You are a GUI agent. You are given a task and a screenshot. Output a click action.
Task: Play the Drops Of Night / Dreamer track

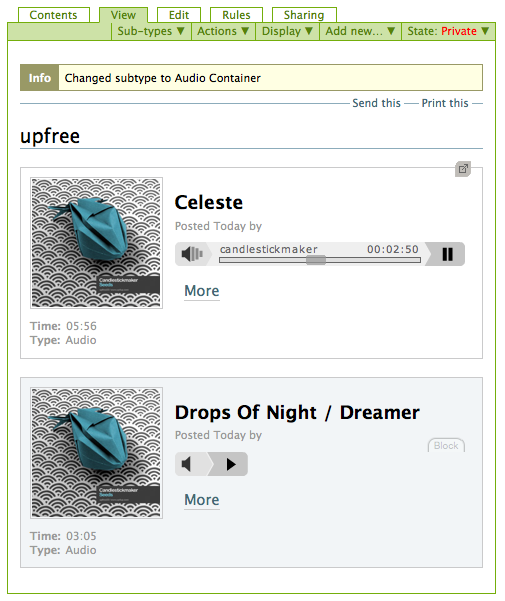point(231,464)
